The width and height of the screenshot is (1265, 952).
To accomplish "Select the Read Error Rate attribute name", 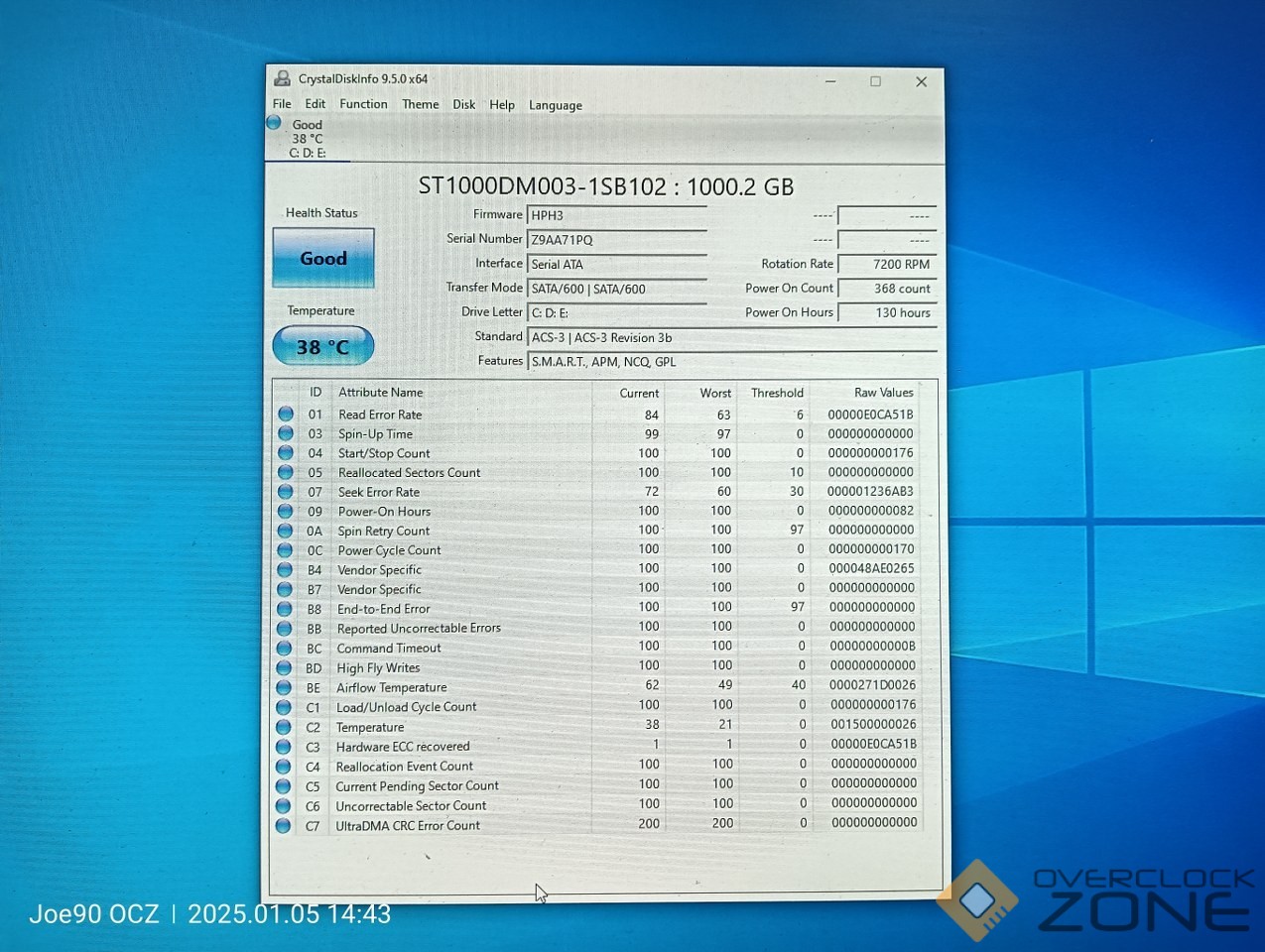I will pyautogui.click(x=380, y=415).
